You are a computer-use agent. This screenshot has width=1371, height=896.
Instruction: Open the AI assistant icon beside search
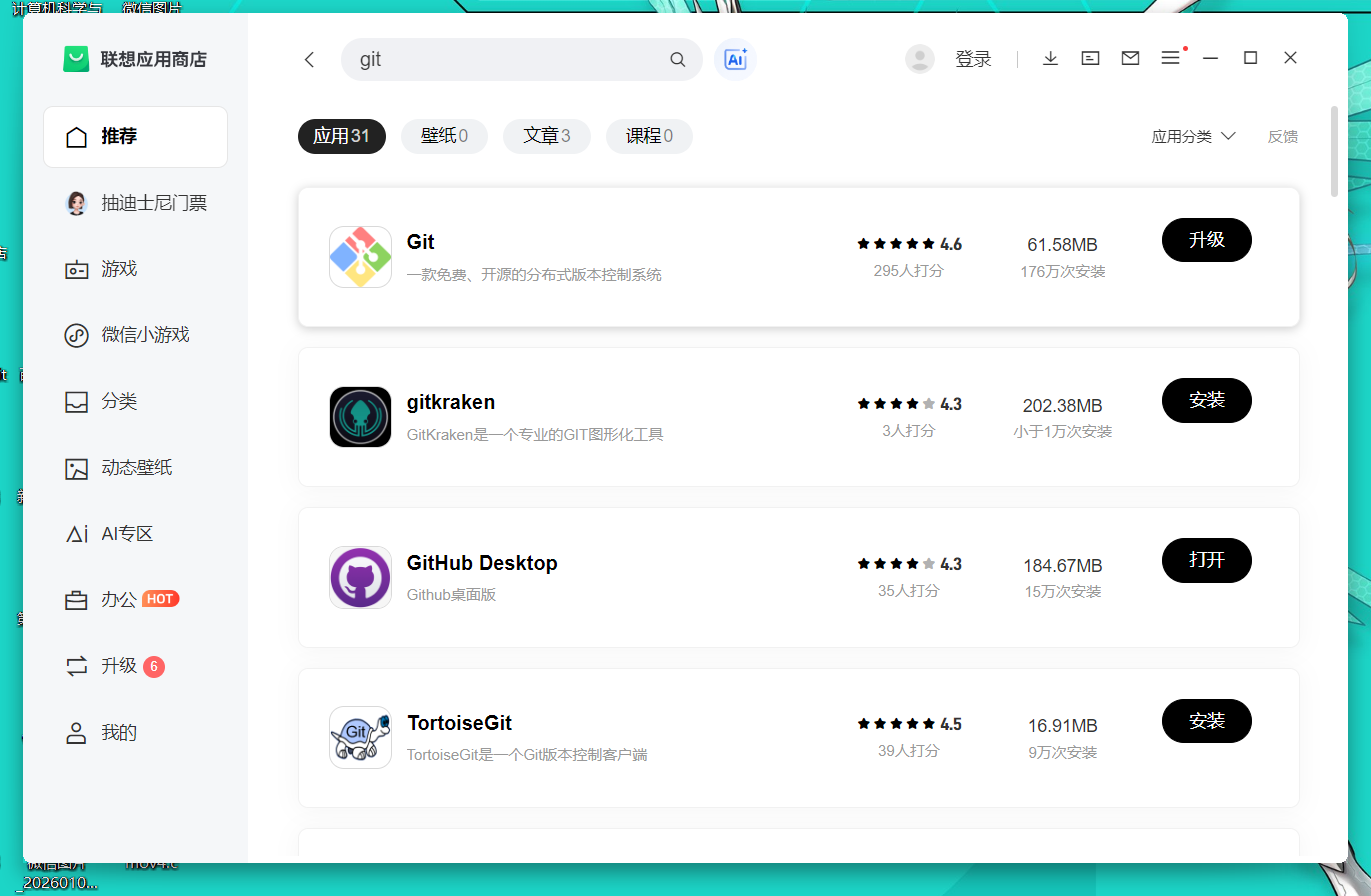[x=736, y=60]
